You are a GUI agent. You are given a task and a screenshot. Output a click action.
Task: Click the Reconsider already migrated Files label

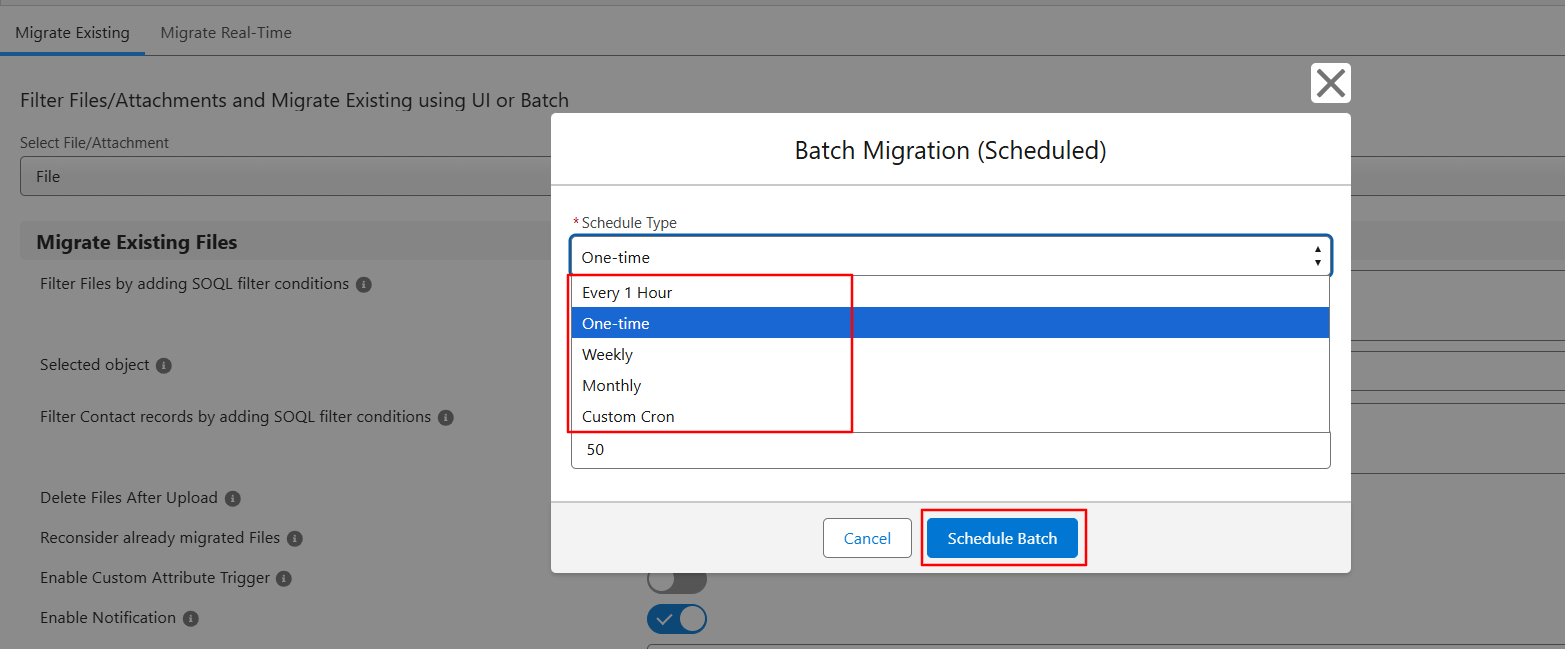[160, 538]
